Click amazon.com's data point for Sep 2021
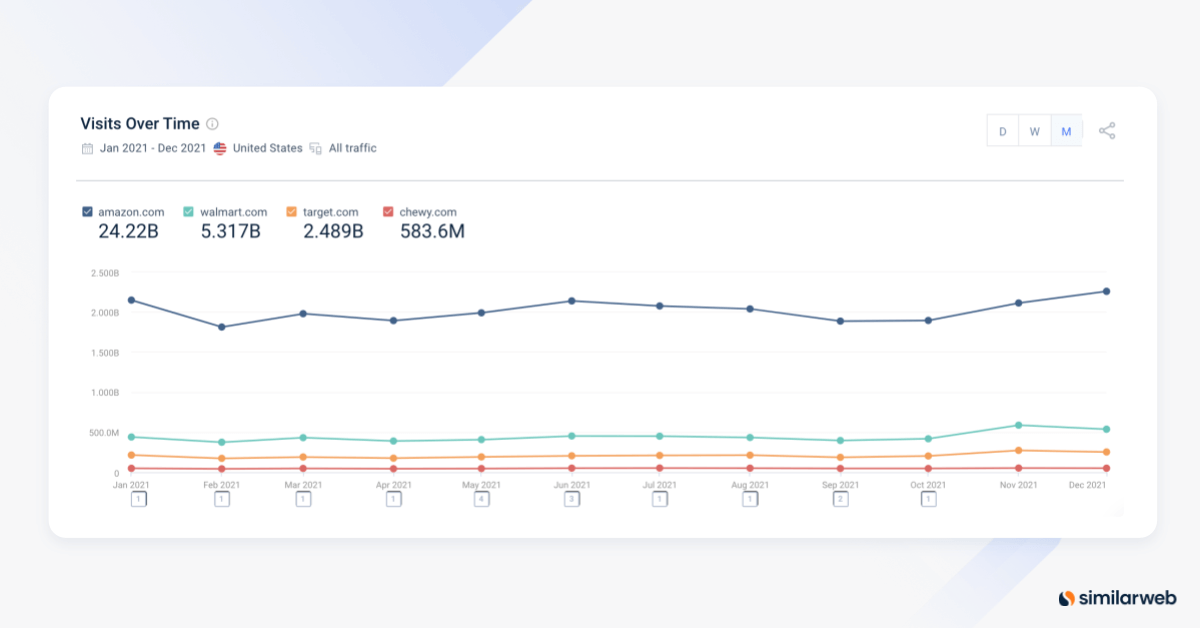This screenshot has height=628, width=1200. pos(840,321)
